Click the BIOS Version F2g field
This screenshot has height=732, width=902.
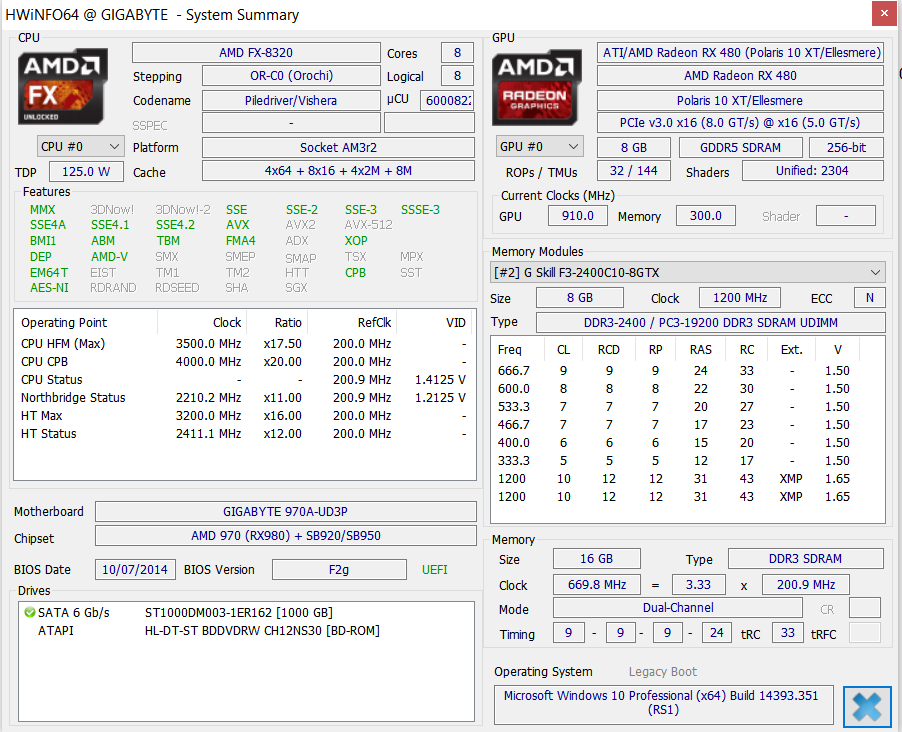tap(339, 570)
